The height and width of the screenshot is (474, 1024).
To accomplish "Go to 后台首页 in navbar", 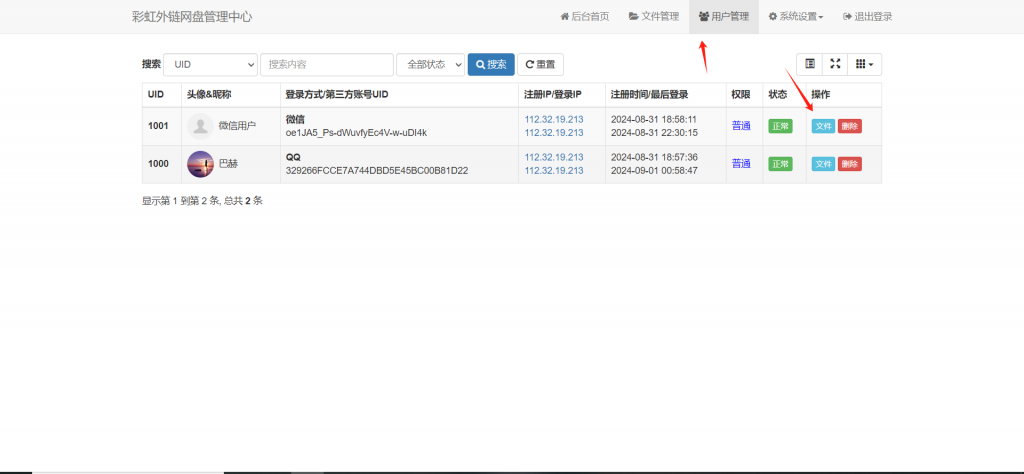I will 584,16.
